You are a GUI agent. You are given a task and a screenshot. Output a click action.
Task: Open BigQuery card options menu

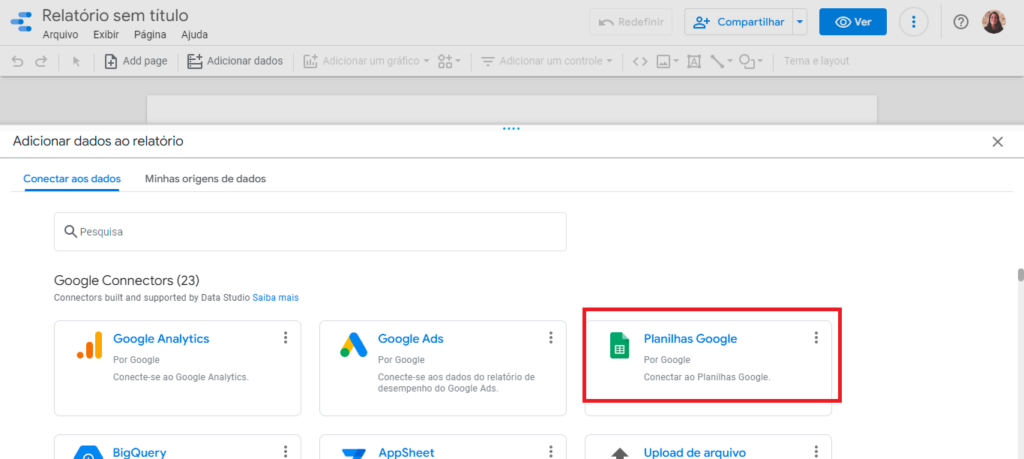(285, 451)
